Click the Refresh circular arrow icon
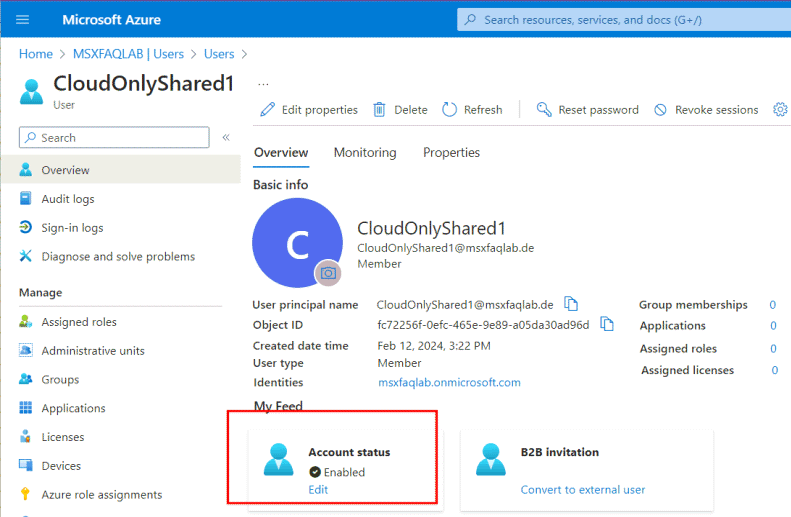Image resolution: width=791 pixels, height=517 pixels. point(449,109)
